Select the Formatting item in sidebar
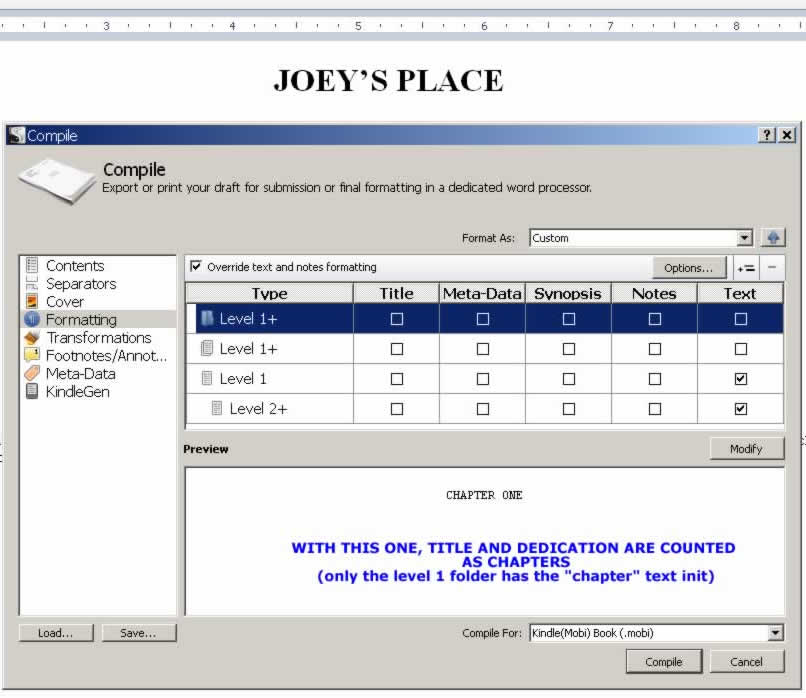806x698 pixels. (x=81, y=320)
